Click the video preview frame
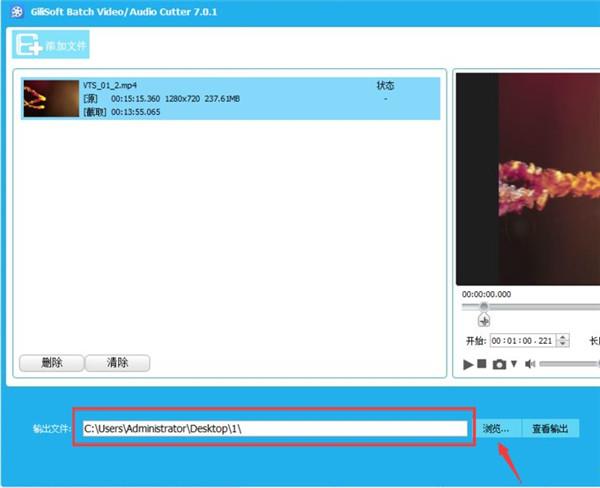 point(528,179)
